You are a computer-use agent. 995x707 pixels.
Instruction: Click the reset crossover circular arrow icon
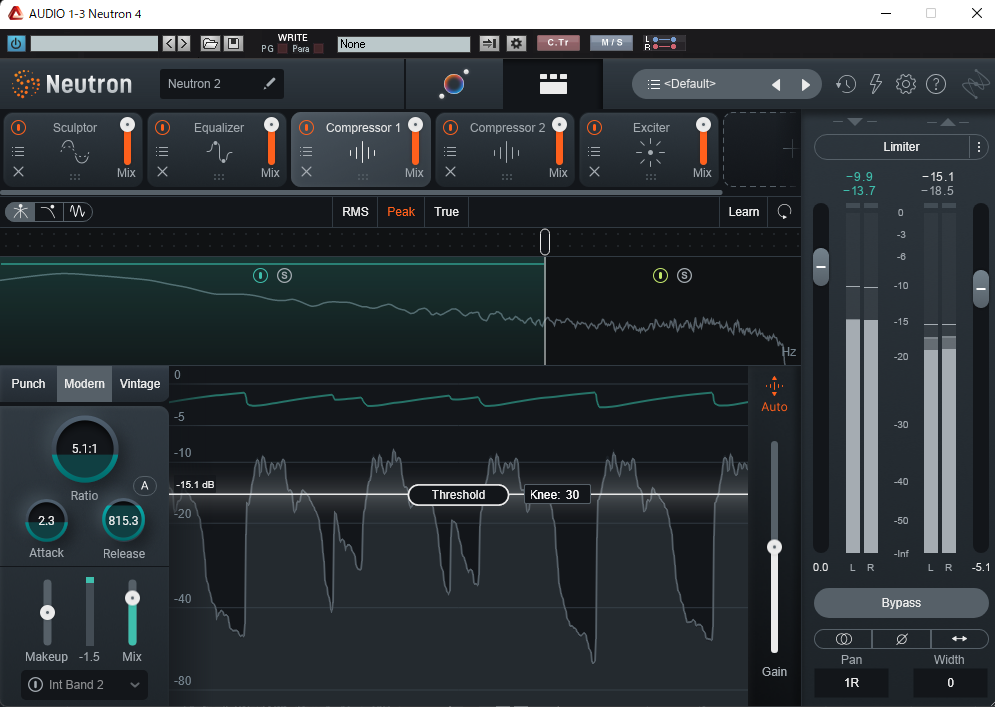(x=784, y=212)
